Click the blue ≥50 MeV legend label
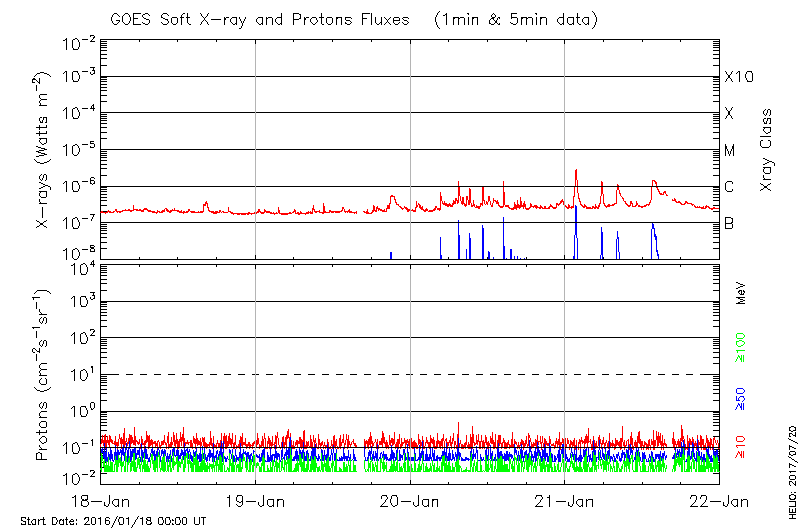 (x=741, y=398)
